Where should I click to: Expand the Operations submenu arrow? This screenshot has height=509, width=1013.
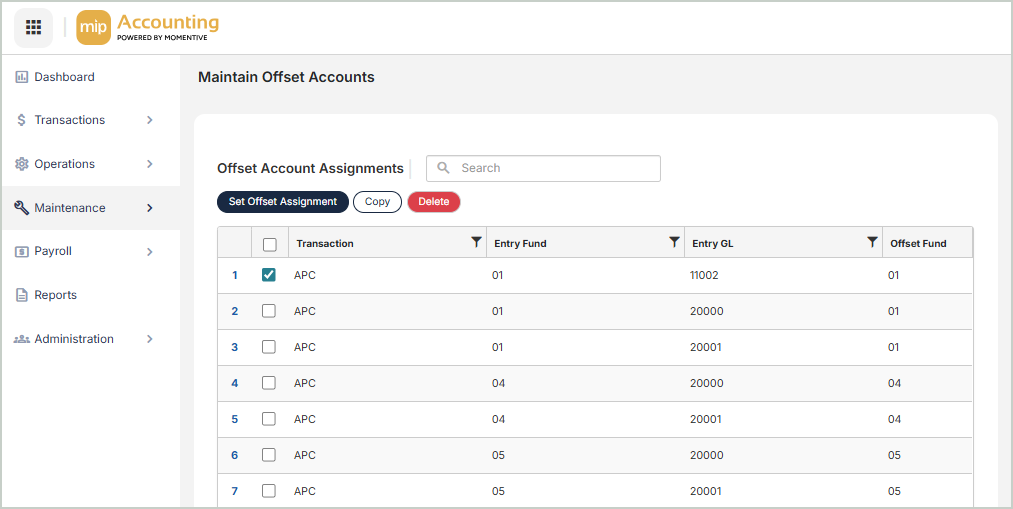tap(150, 164)
